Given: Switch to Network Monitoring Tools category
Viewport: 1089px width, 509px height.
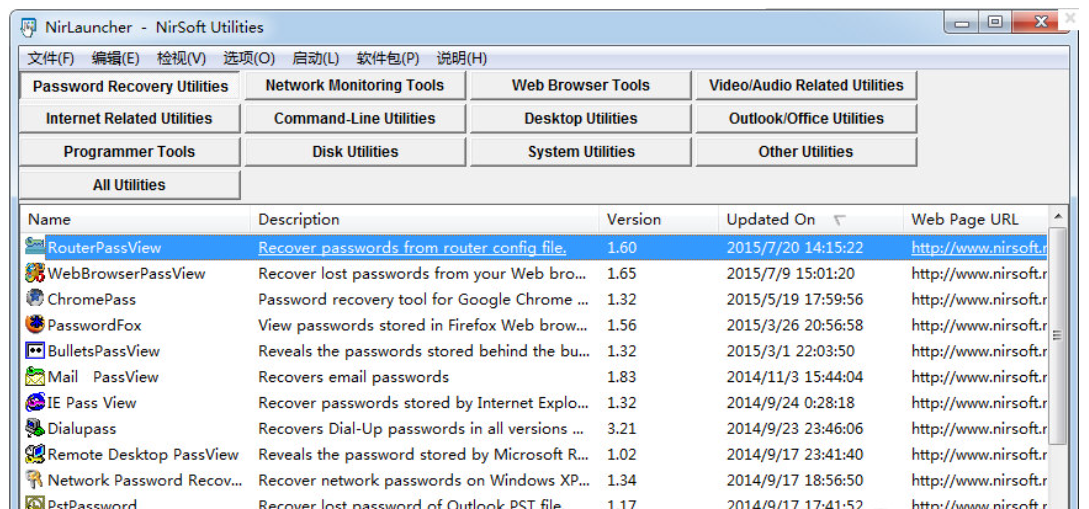Looking at the screenshot, I should click(355, 86).
